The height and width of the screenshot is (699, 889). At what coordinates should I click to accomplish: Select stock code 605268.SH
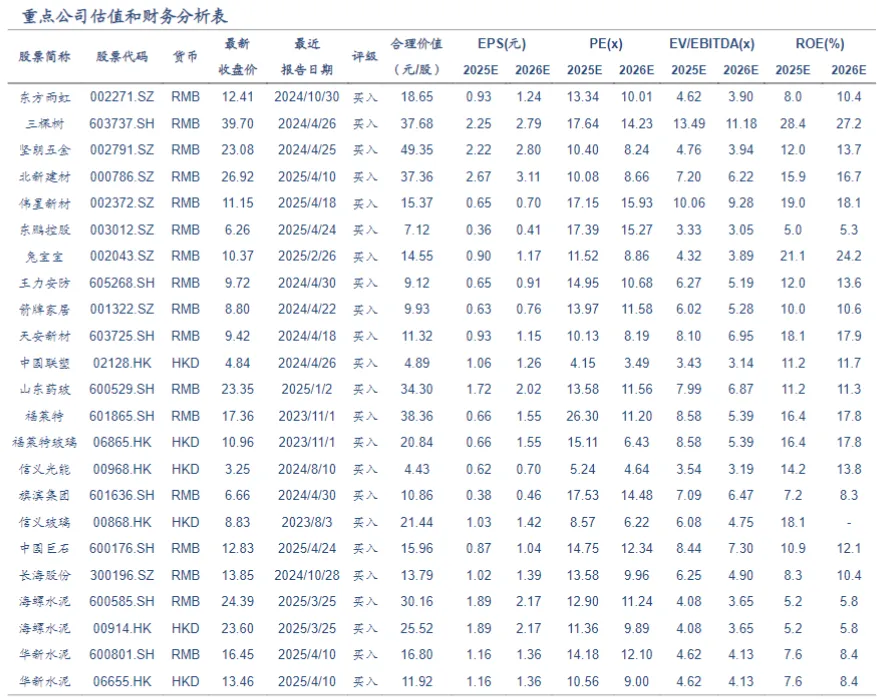coord(122,283)
